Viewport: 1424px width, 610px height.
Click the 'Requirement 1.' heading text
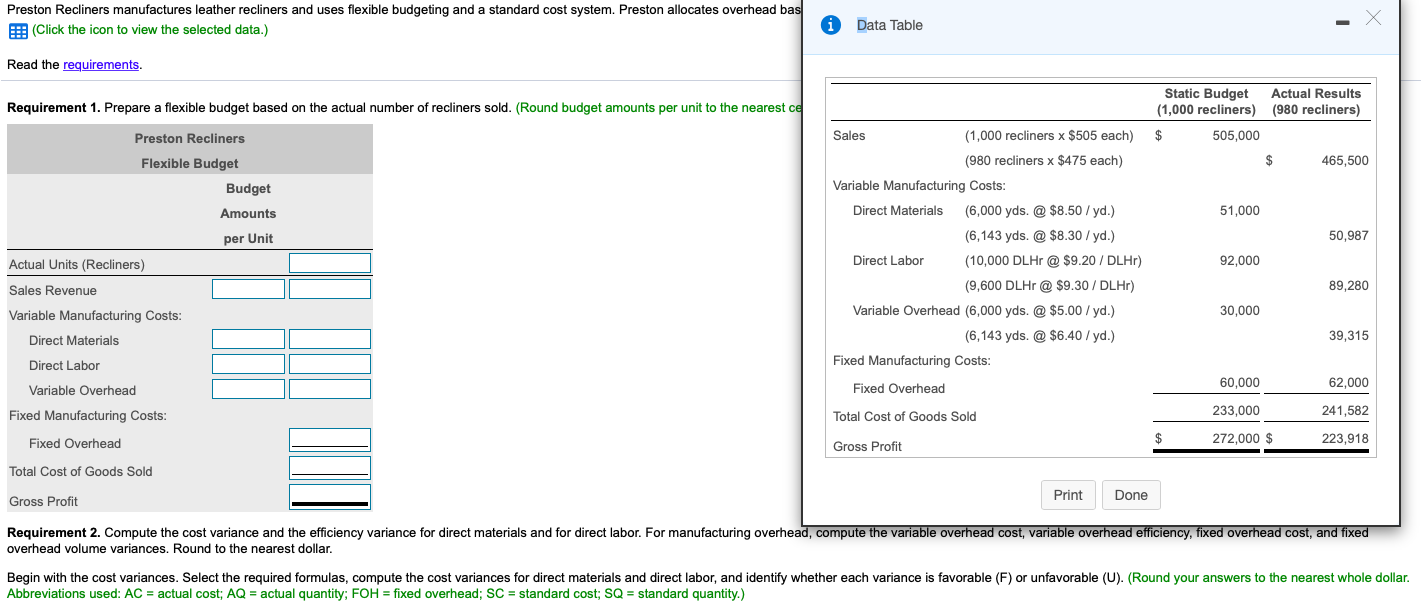[54, 107]
